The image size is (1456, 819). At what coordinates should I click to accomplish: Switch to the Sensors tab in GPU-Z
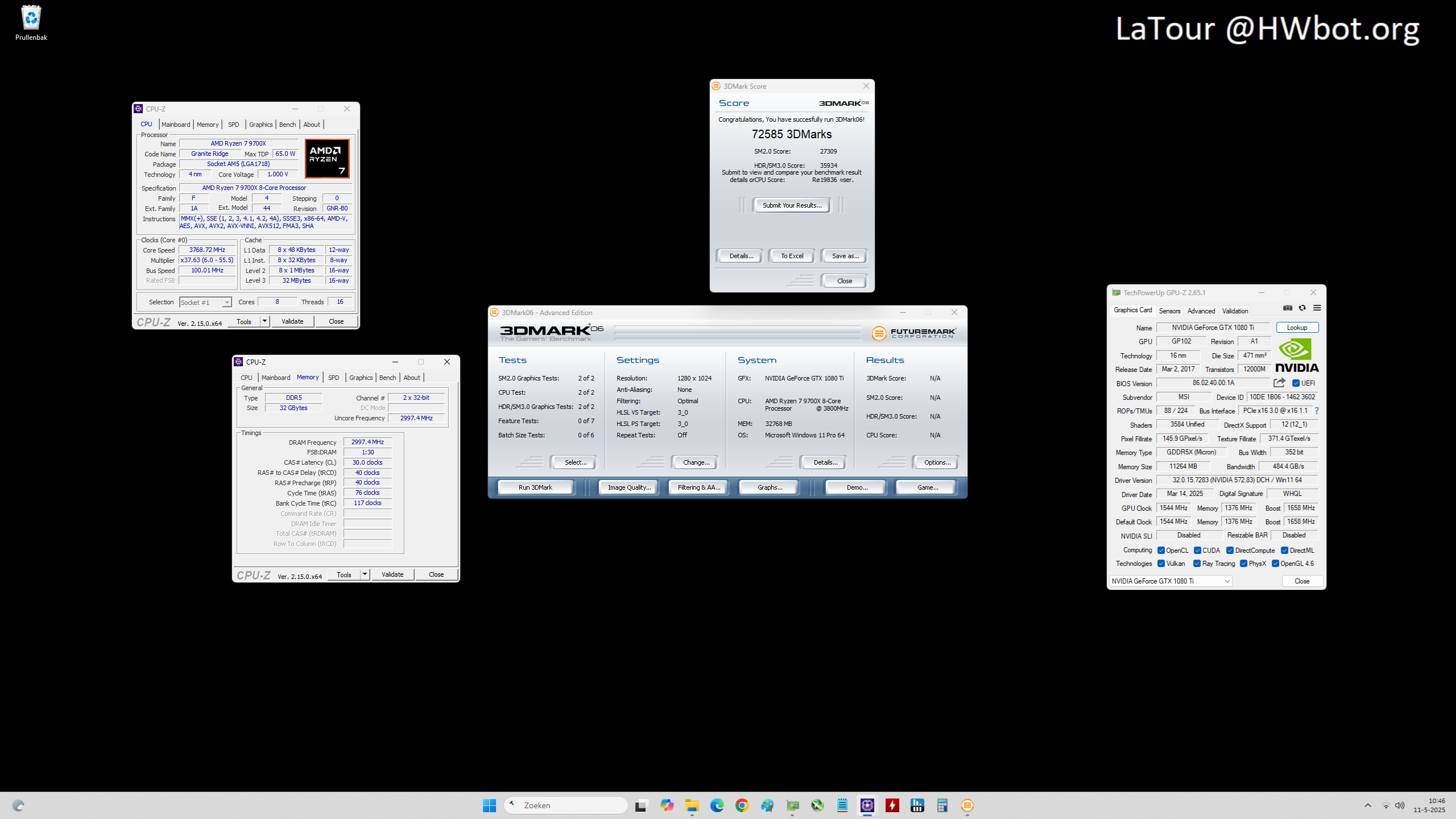tap(1169, 311)
